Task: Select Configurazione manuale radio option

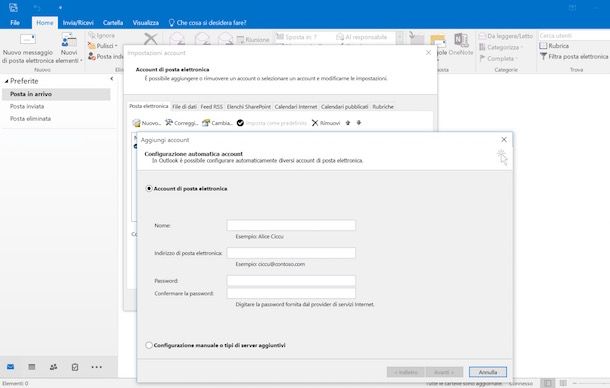Action: pos(149,345)
